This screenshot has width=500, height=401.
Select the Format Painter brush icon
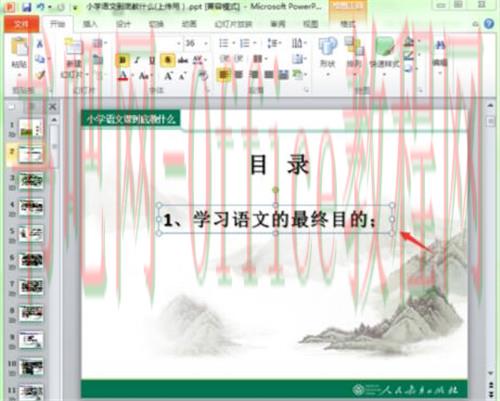click(x=40, y=75)
